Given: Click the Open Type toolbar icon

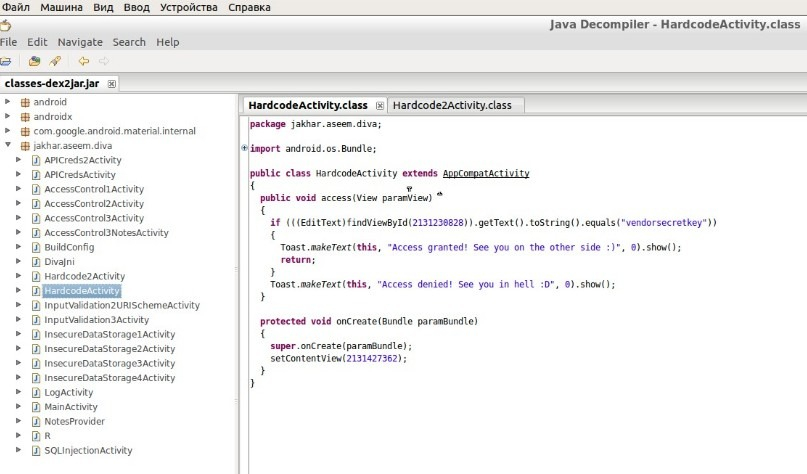Looking at the screenshot, I should (34, 61).
